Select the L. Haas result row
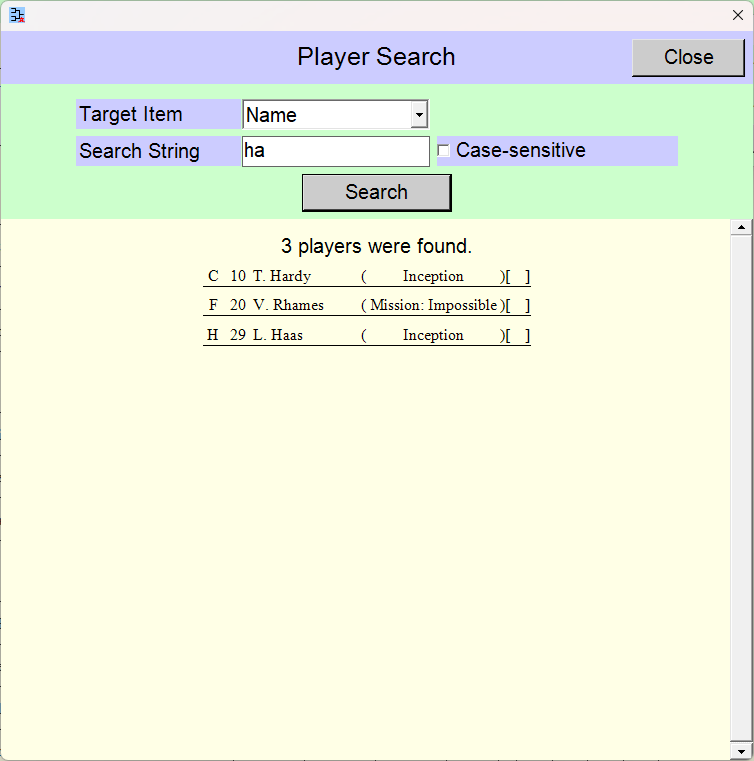The image size is (754, 761). pos(367,335)
